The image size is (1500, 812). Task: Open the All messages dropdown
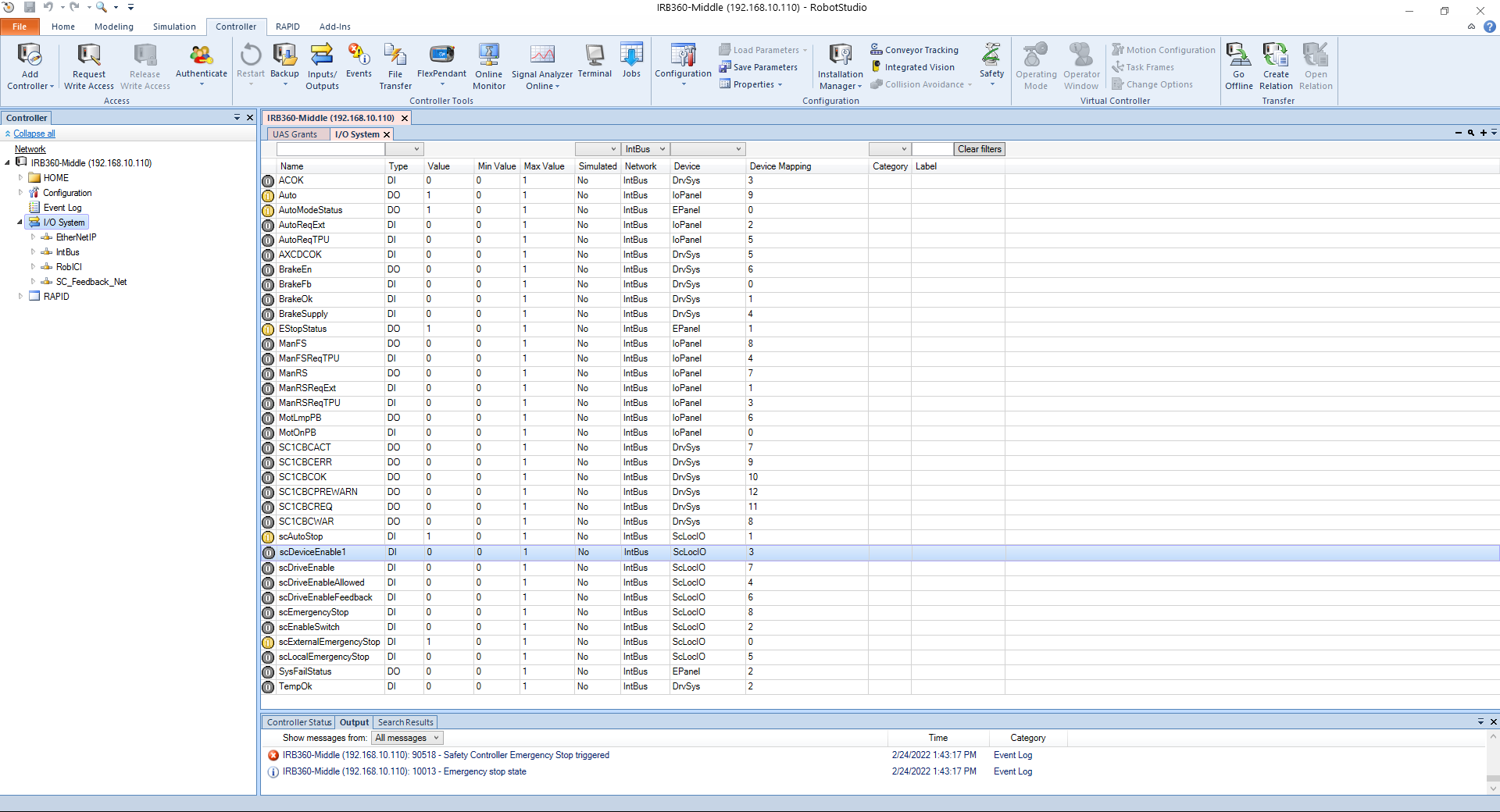point(407,738)
